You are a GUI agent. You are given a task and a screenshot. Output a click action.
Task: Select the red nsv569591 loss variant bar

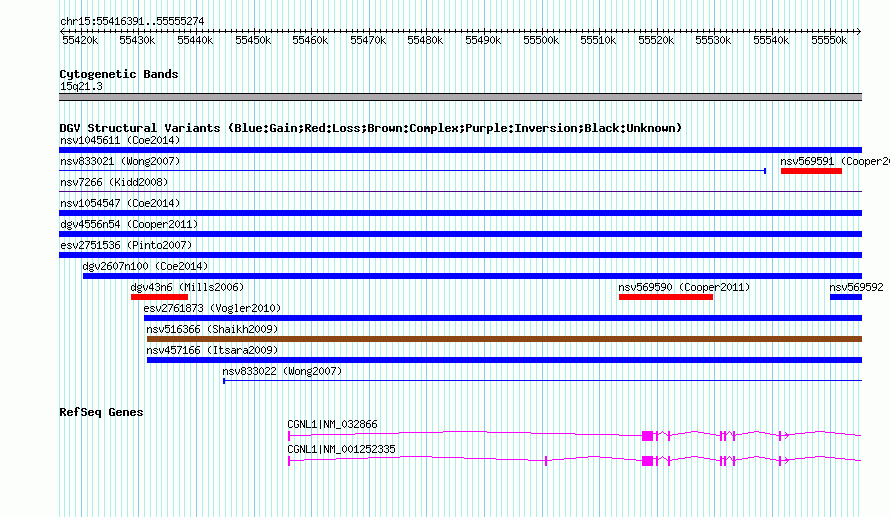811,171
